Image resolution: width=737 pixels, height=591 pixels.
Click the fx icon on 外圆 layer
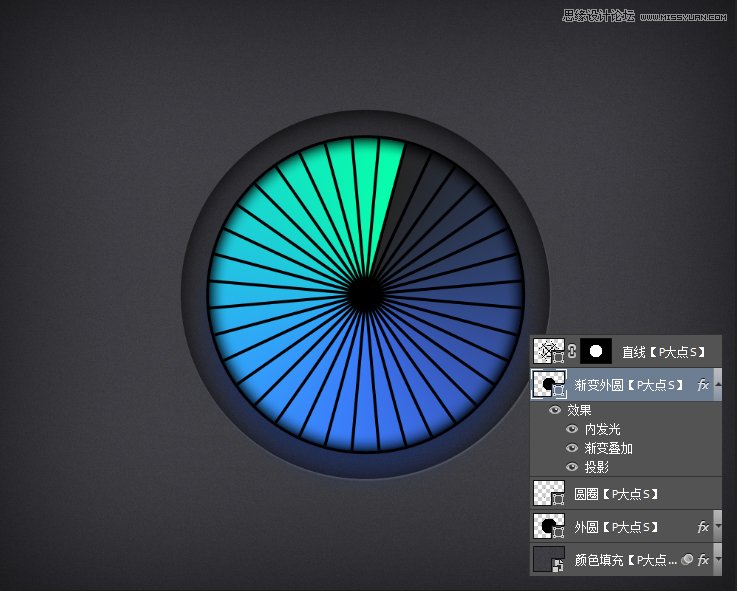[x=703, y=527]
